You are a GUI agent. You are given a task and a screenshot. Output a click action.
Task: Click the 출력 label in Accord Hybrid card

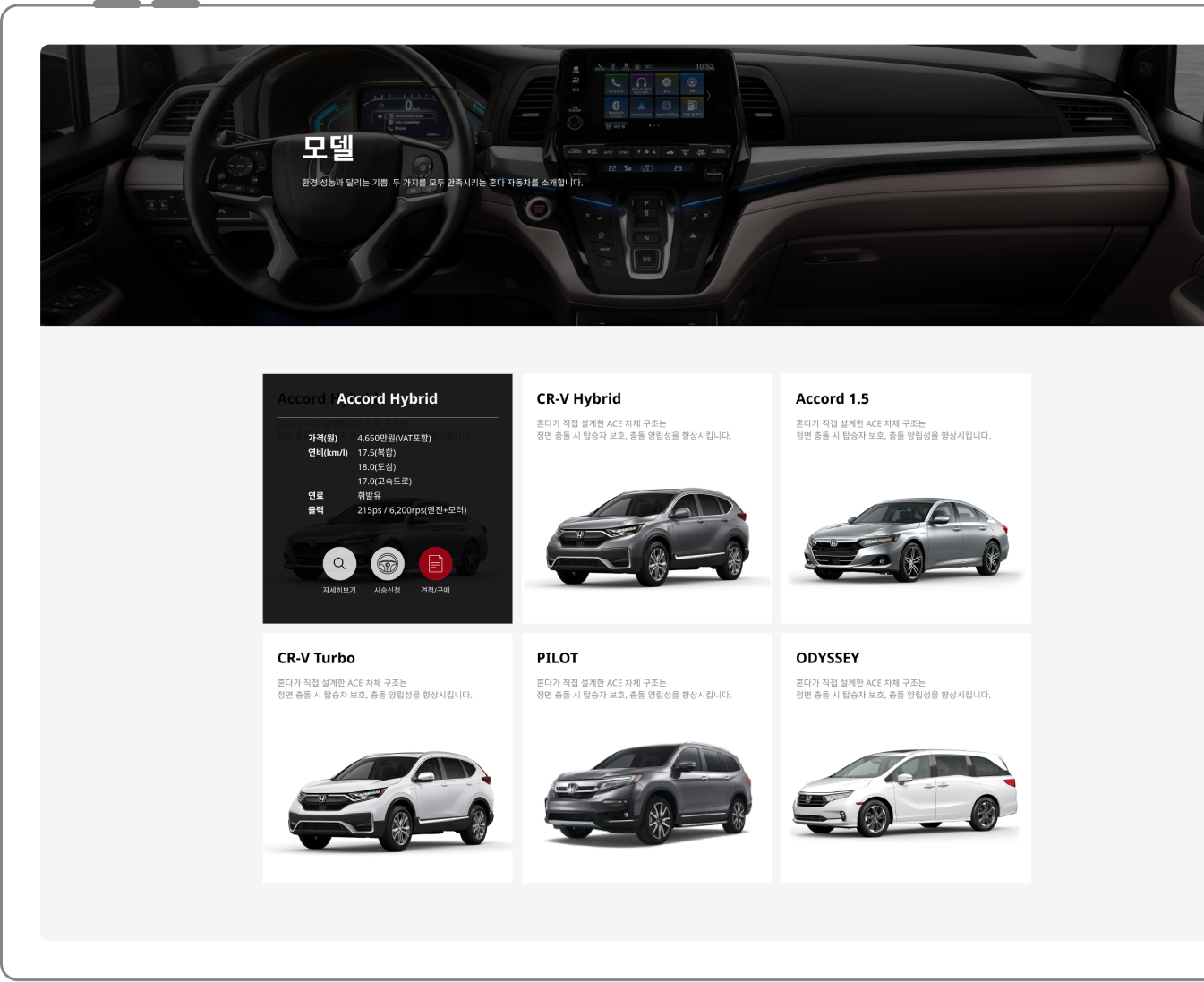coord(316,510)
